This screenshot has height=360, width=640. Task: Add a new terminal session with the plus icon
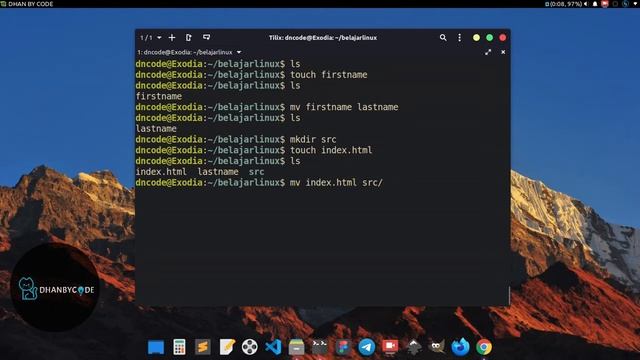click(172, 38)
